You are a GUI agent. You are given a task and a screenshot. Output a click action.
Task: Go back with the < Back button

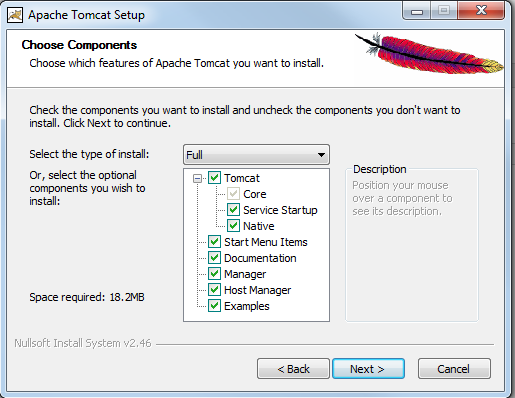(293, 369)
